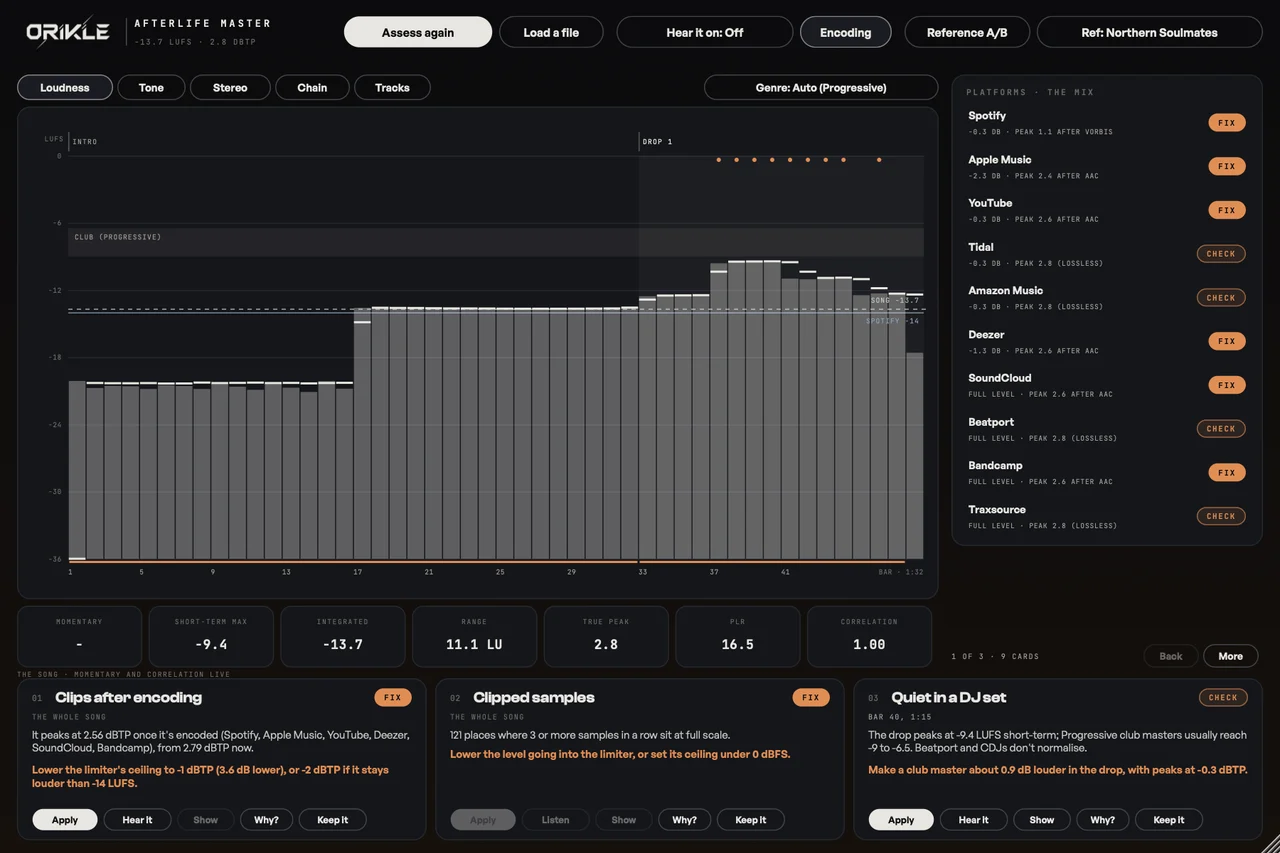1280x853 pixels.
Task: Jump to the DROP 1 section marker
Action: [x=657, y=142]
